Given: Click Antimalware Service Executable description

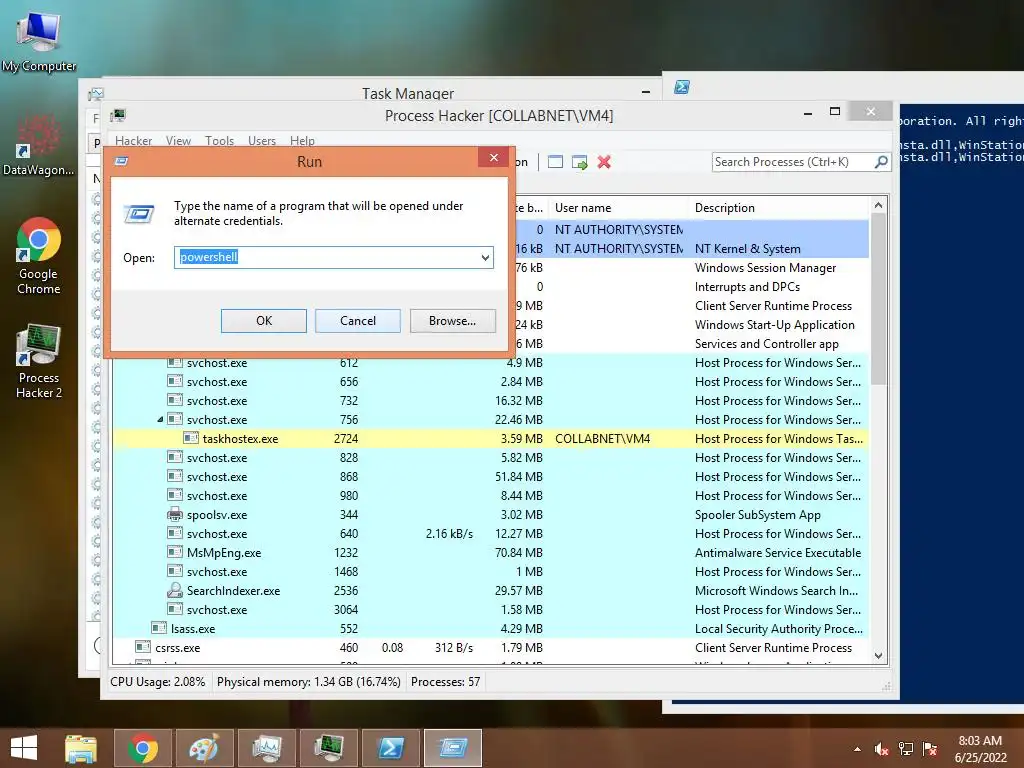Looking at the screenshot, I should tap(778, 552).
